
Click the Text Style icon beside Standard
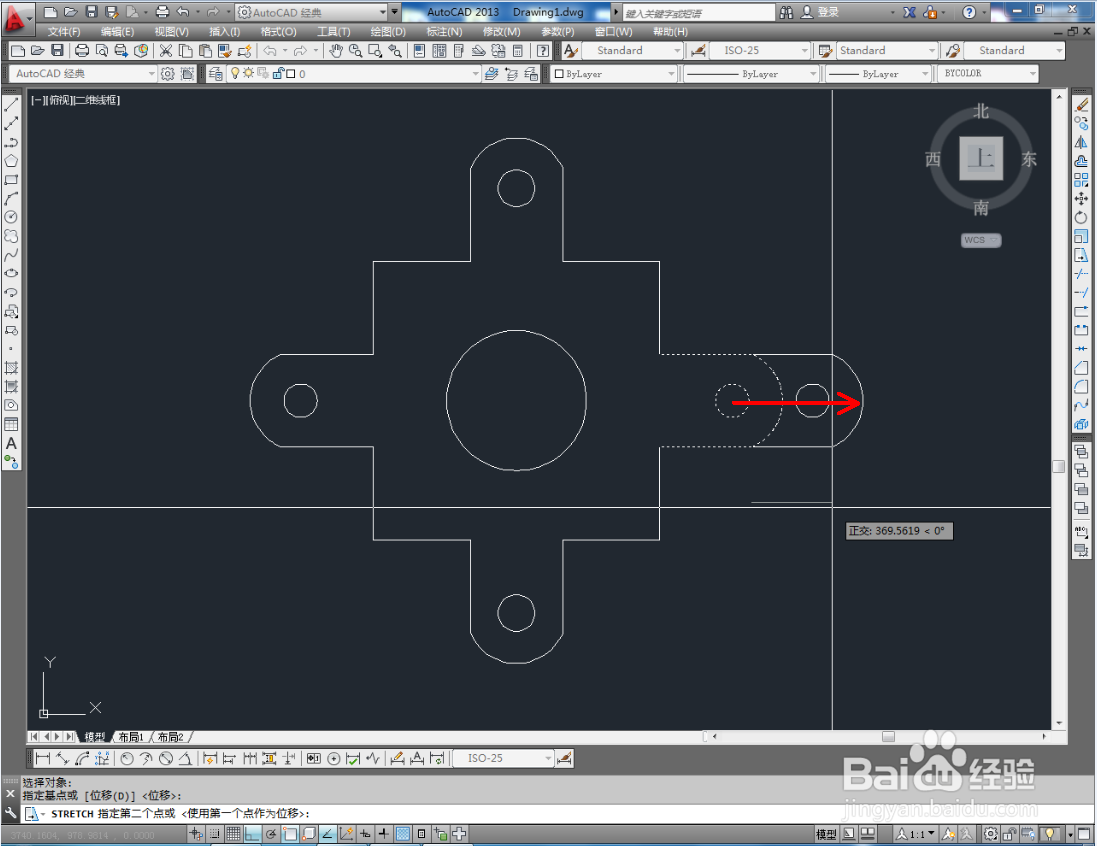[571, 50]
